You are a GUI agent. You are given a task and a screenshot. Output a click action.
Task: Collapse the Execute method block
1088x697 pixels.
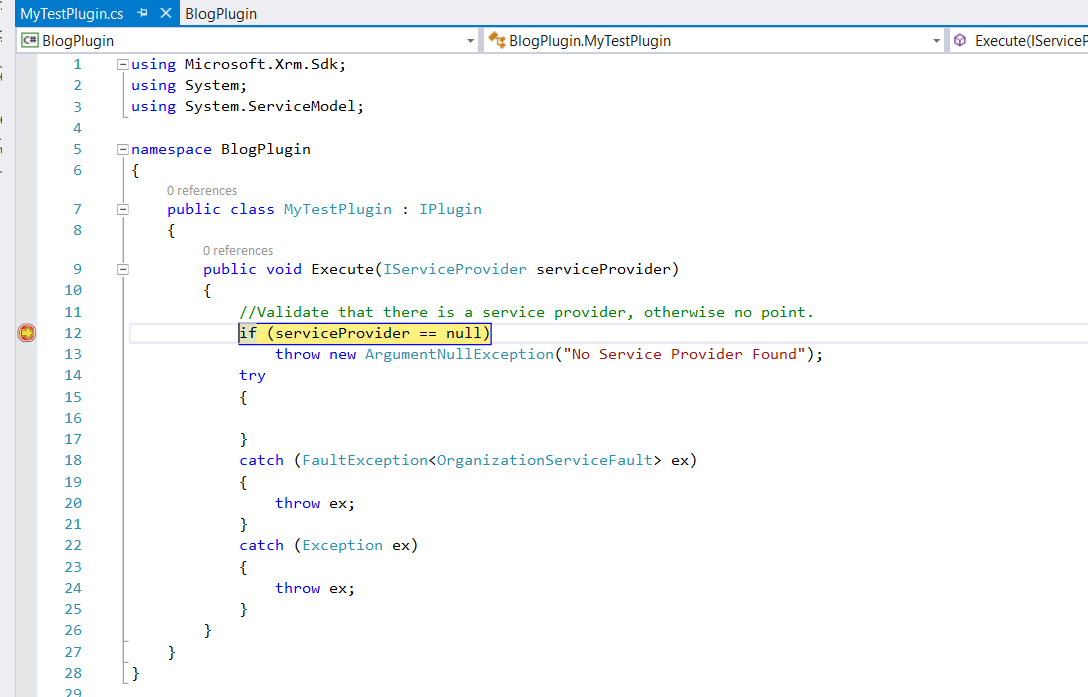pyautogui.click(x=123, y=269)
